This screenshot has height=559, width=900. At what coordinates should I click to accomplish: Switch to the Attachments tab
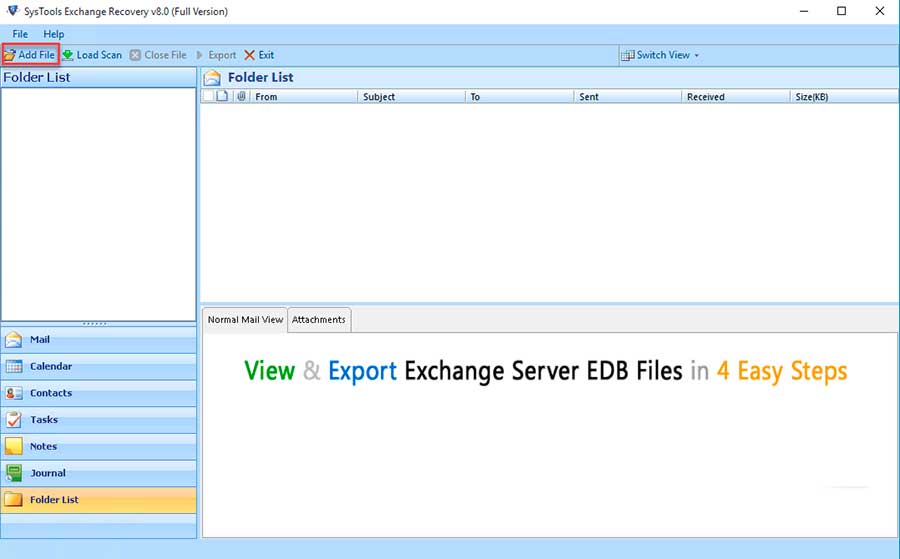coord(319,320)
